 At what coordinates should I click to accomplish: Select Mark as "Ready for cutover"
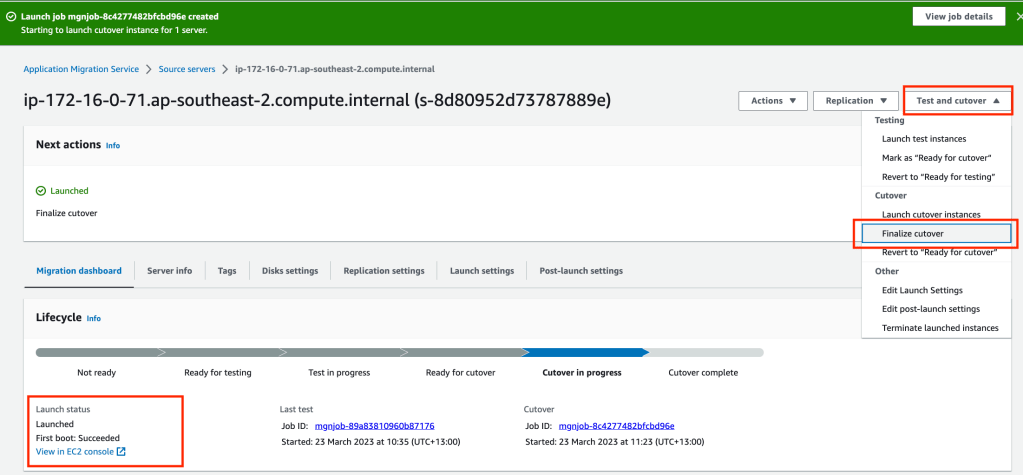(936, 158)
